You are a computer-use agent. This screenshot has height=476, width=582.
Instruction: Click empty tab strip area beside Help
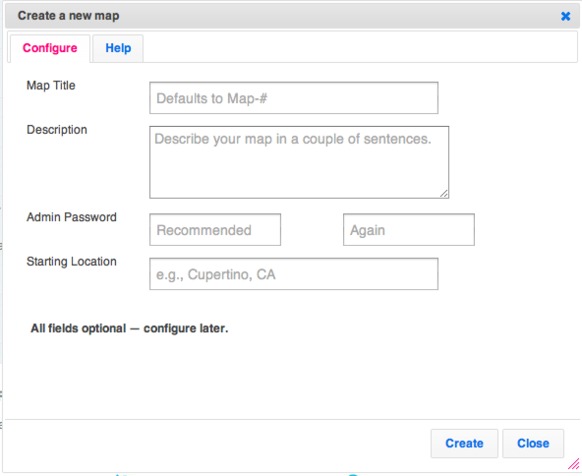pyautogui.click(x=360, y=48)
